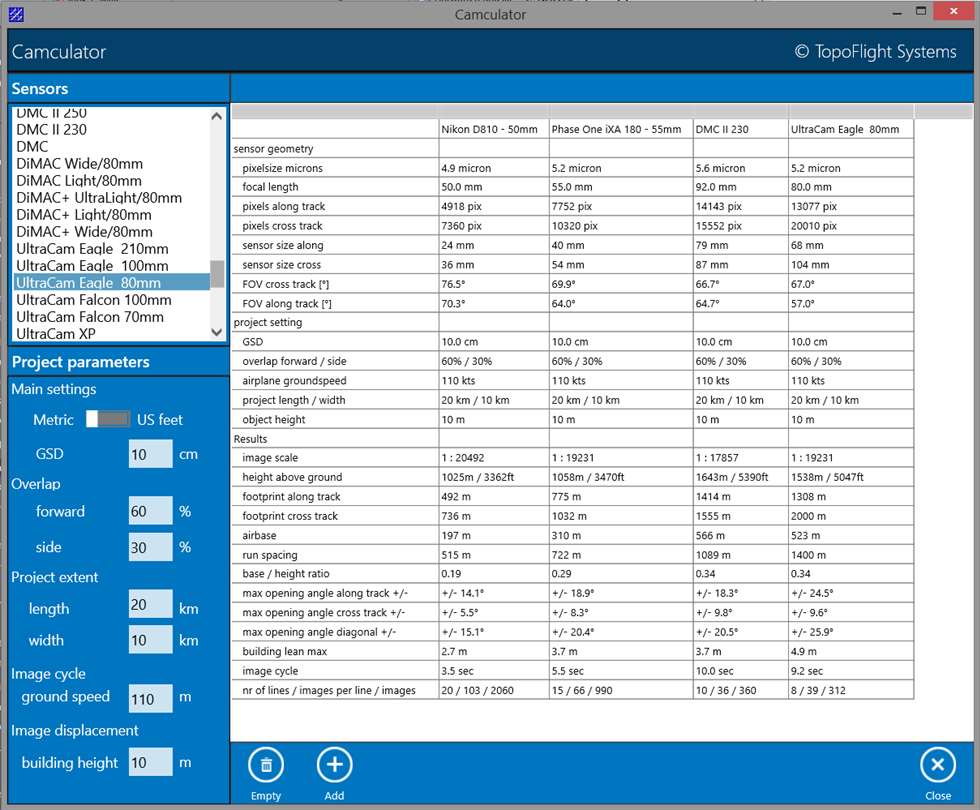The height and width of the screenshot is (810, 980).
Task: Click the project length input field
Action: (x=151, y=604)
